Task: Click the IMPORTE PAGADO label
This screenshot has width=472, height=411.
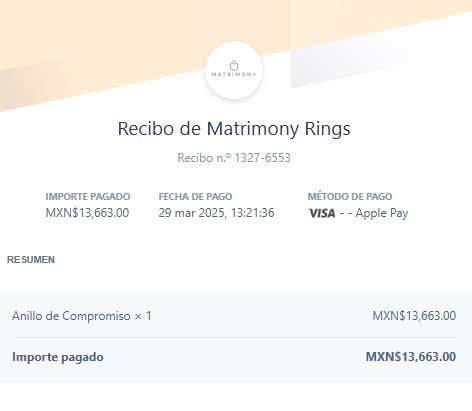Action: [x=88, y=197]
